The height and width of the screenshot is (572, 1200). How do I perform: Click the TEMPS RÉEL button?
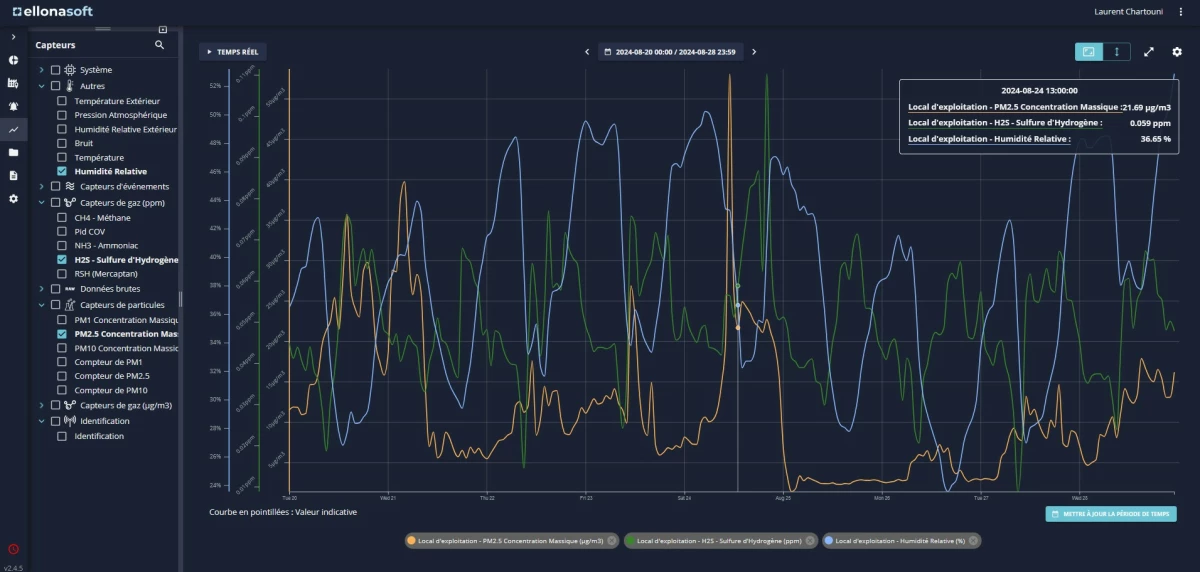pyautogui.click(x=233, y=52)
